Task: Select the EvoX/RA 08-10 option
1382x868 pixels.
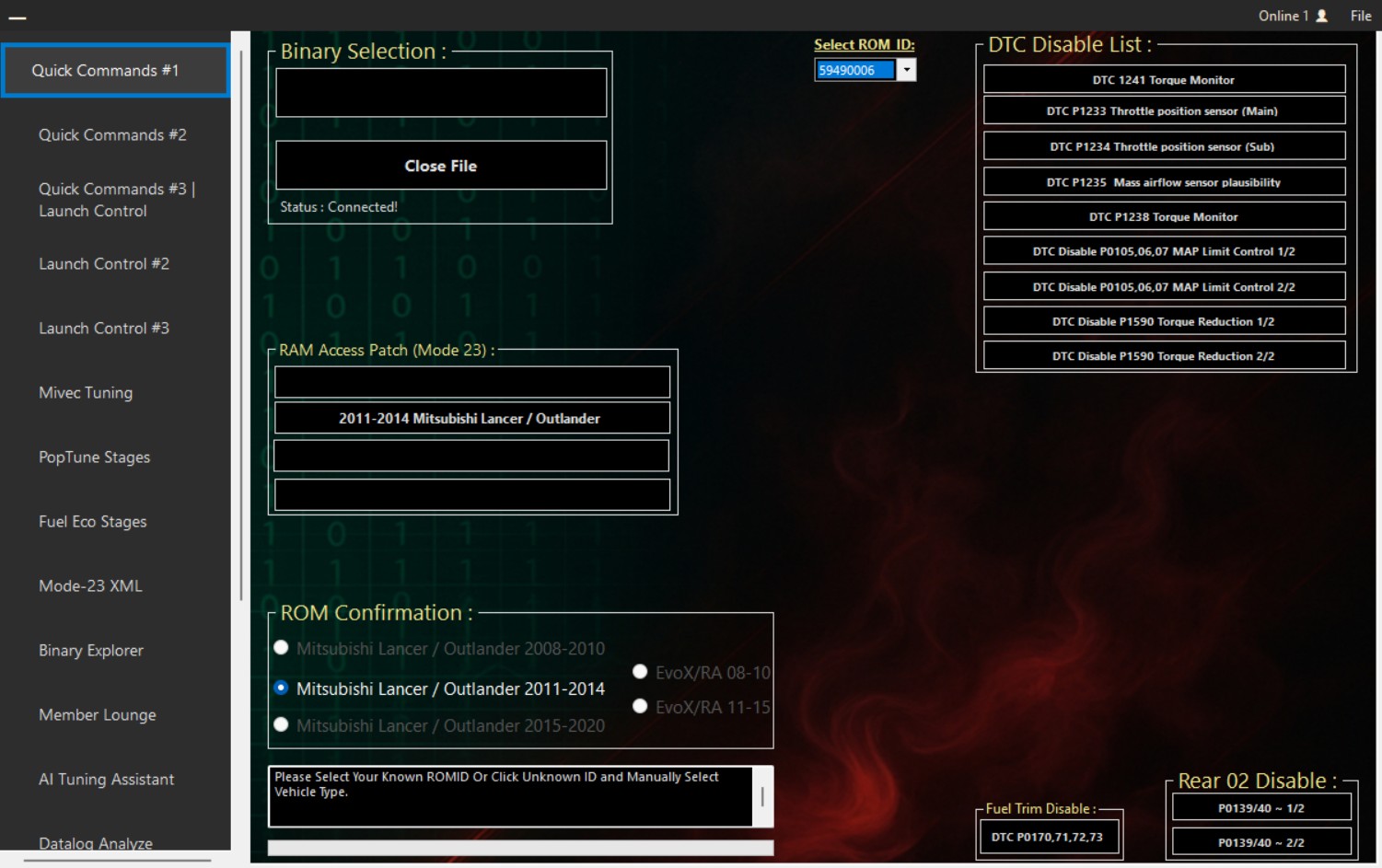Action: pos(640,672)
